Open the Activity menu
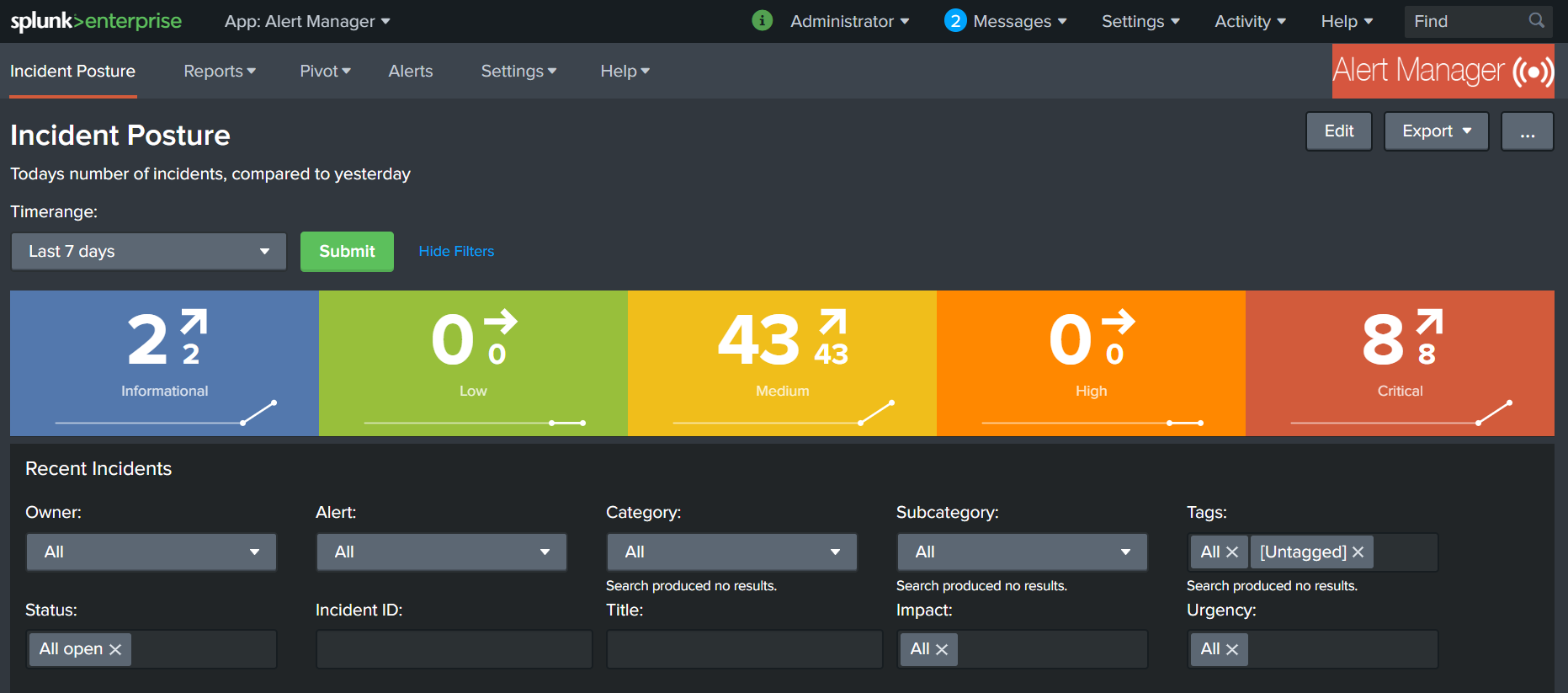 tap(1250, 21)
